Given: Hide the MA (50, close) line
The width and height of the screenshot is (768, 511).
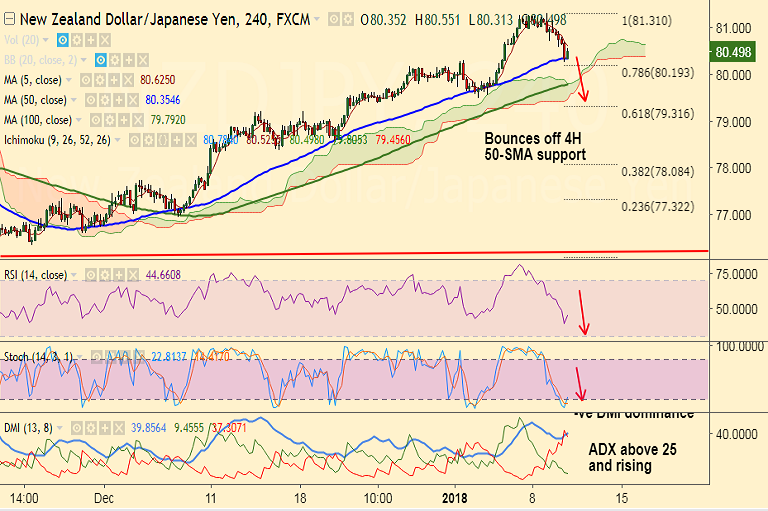Looking at the screenshot, I should 91,100.
